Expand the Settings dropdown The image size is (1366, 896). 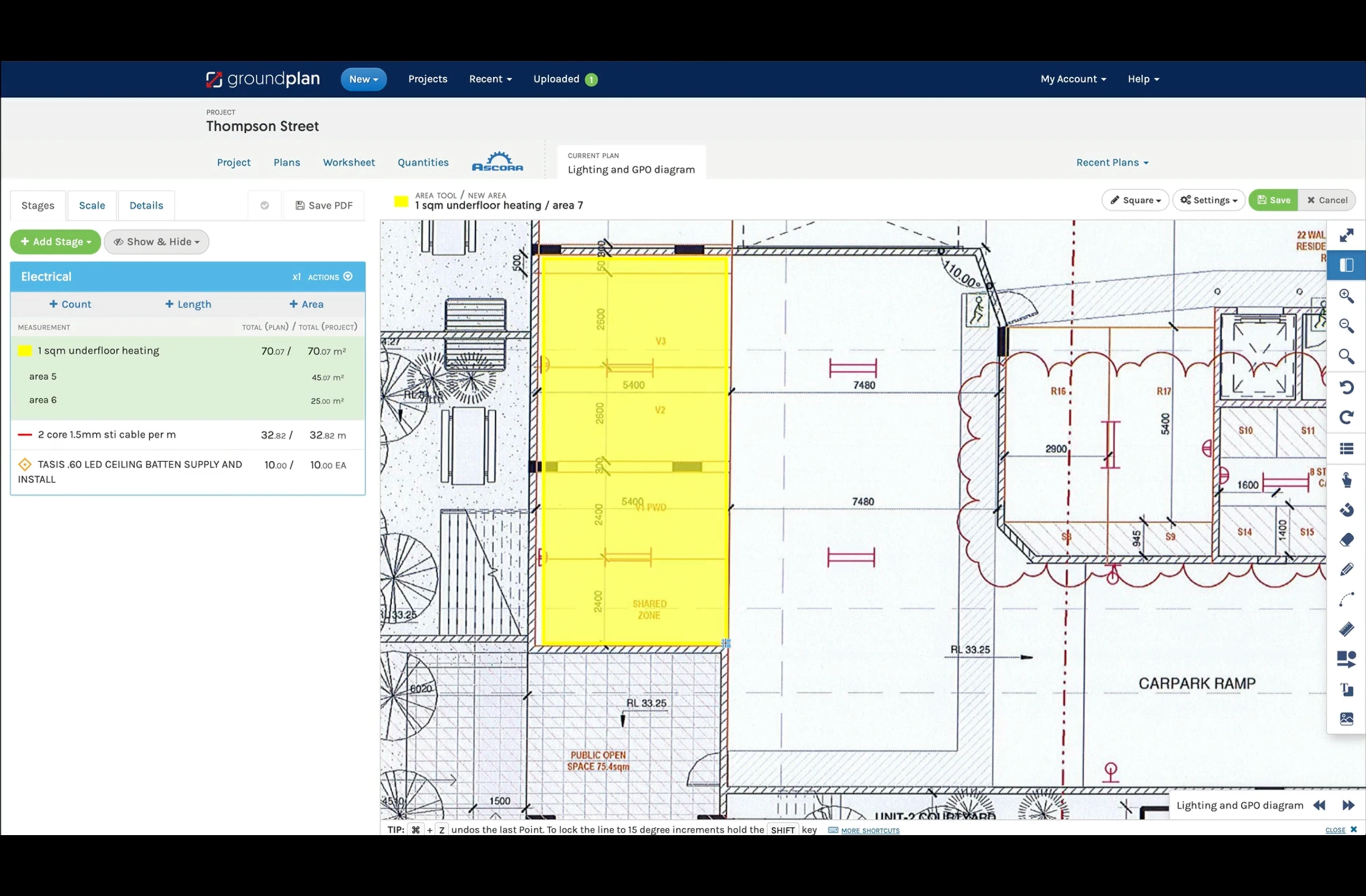[1209, 200]
